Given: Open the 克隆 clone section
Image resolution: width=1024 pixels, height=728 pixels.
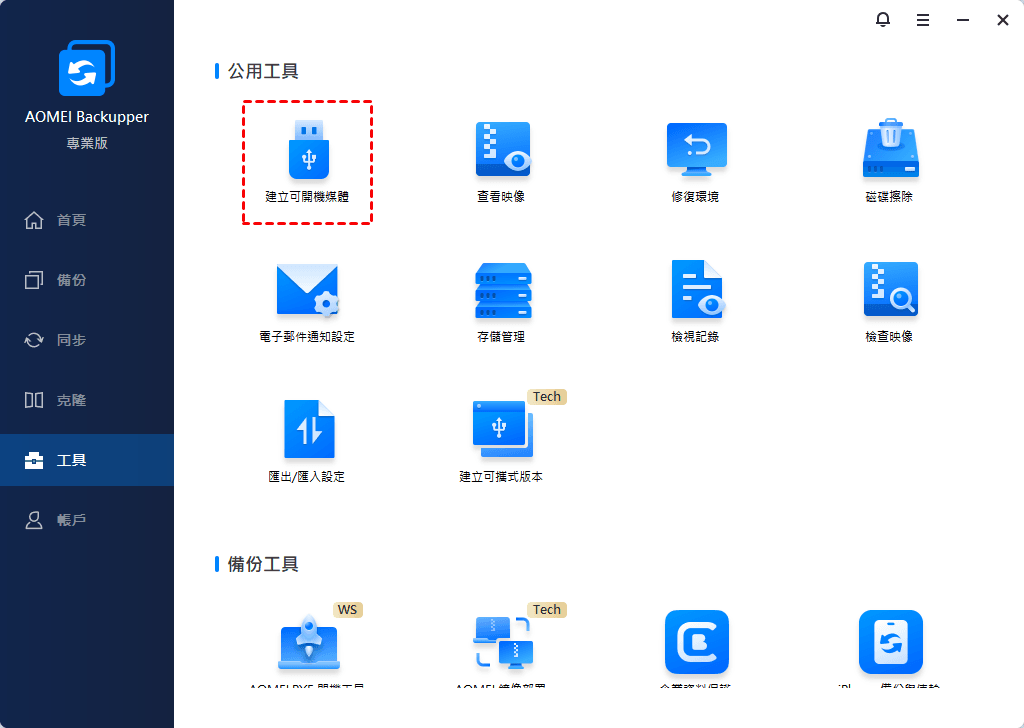Looking at the screenshot, I should click(70, 400).
